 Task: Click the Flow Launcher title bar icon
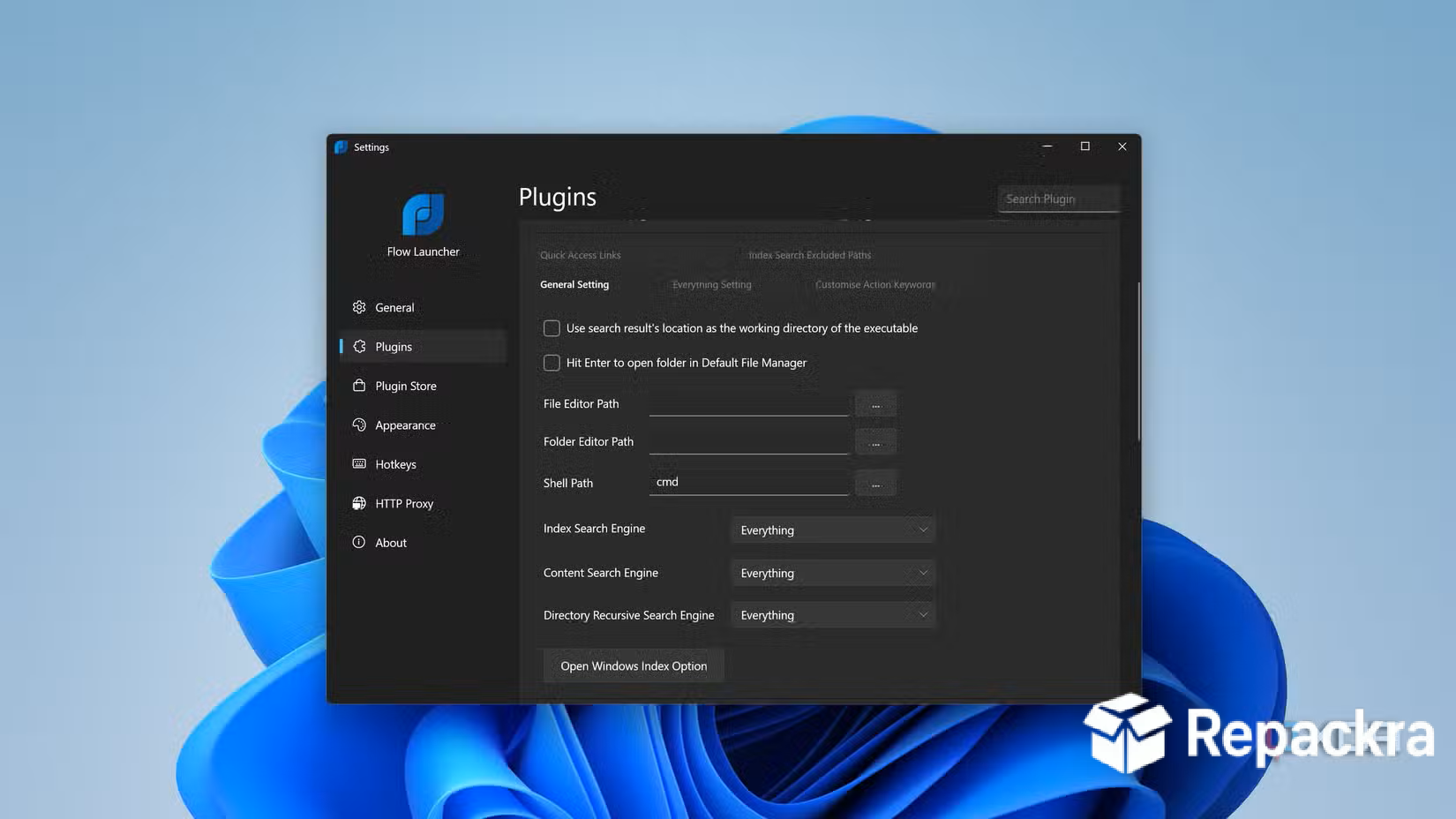tap(341, 147)
